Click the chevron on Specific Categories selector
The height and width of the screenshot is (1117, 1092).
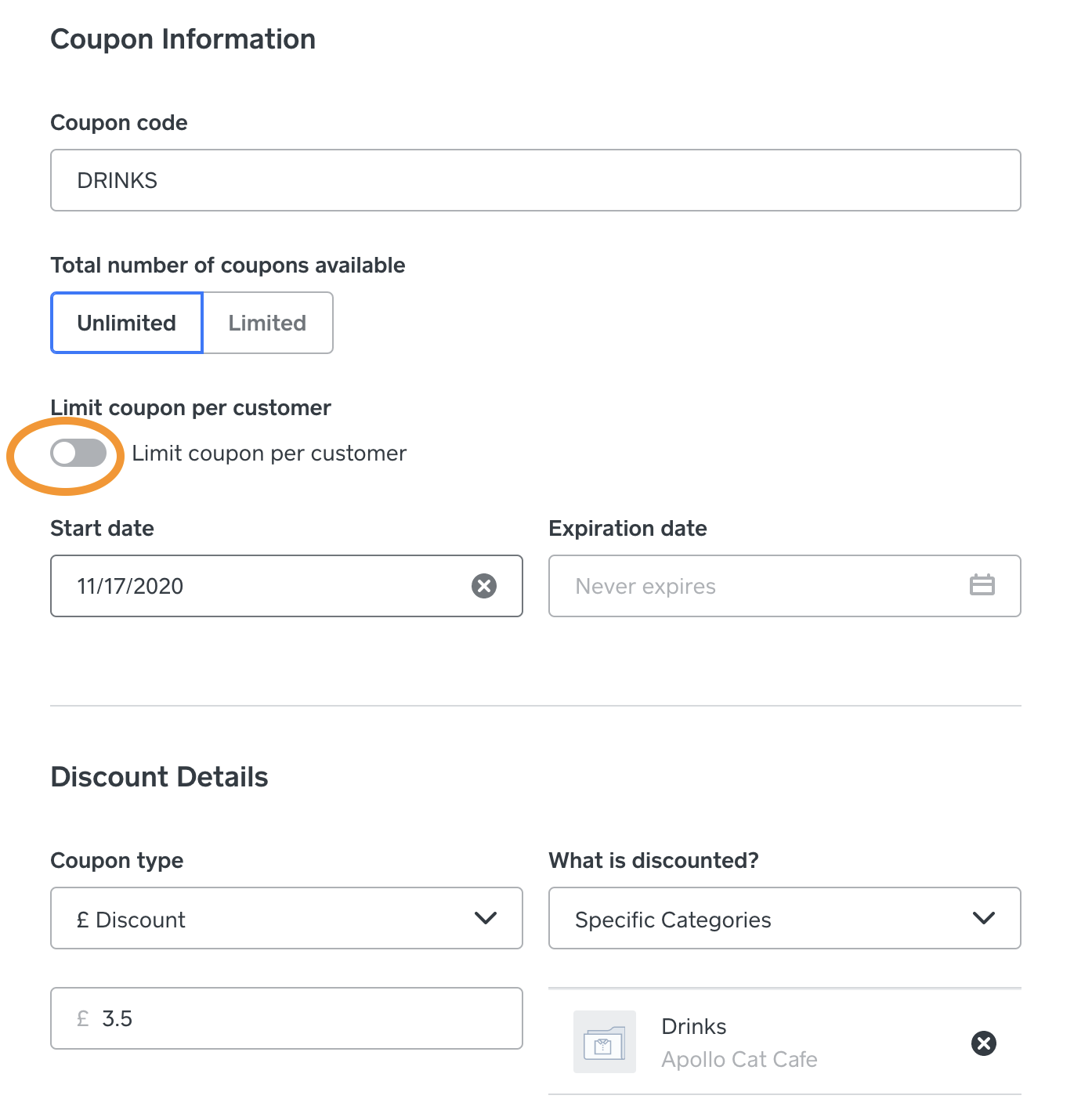(984, 918)
